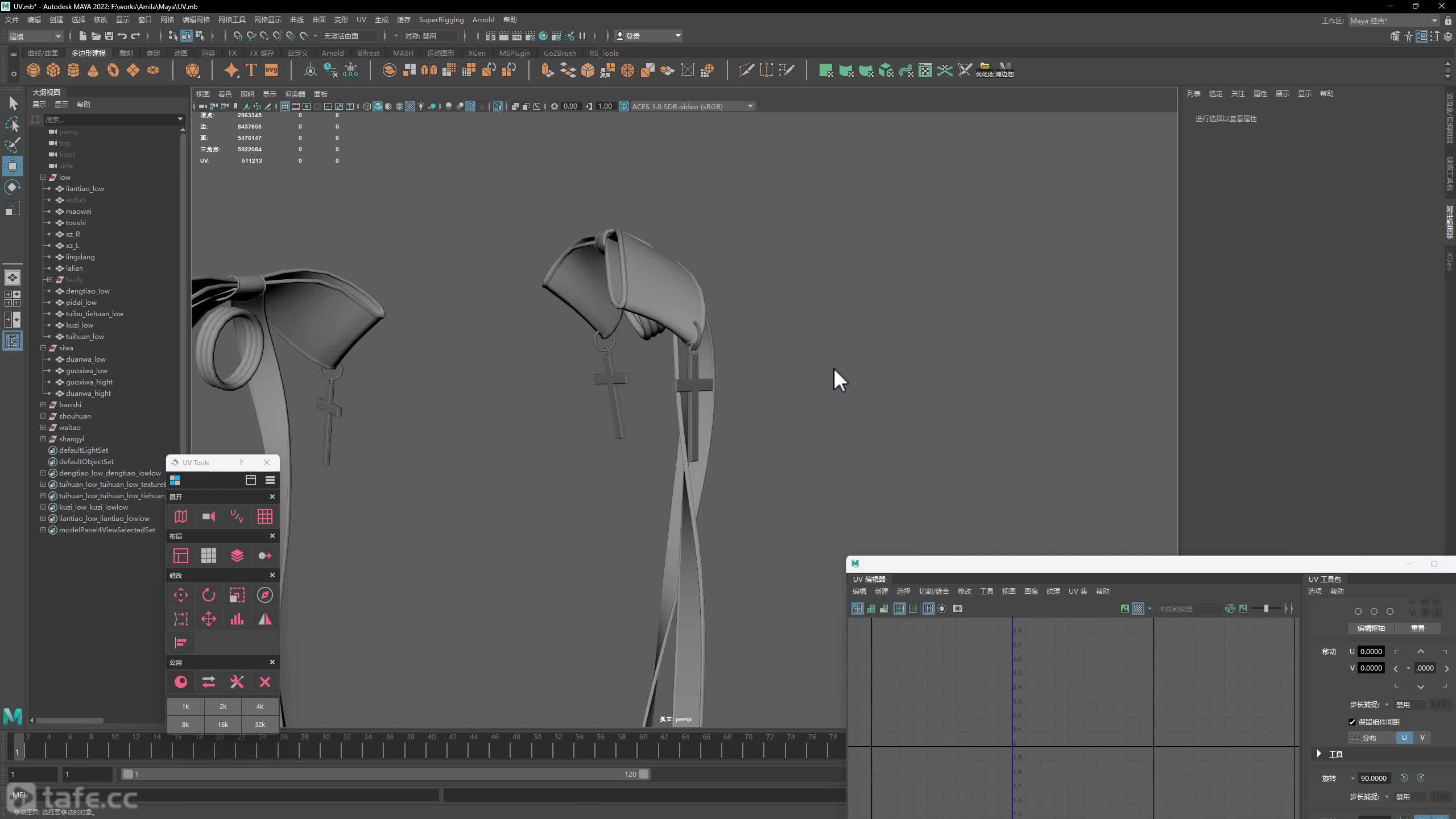Collapse the siwa group in outliner
The width and height of the screenshot is (1456, 819).
[x=43, y=348]
